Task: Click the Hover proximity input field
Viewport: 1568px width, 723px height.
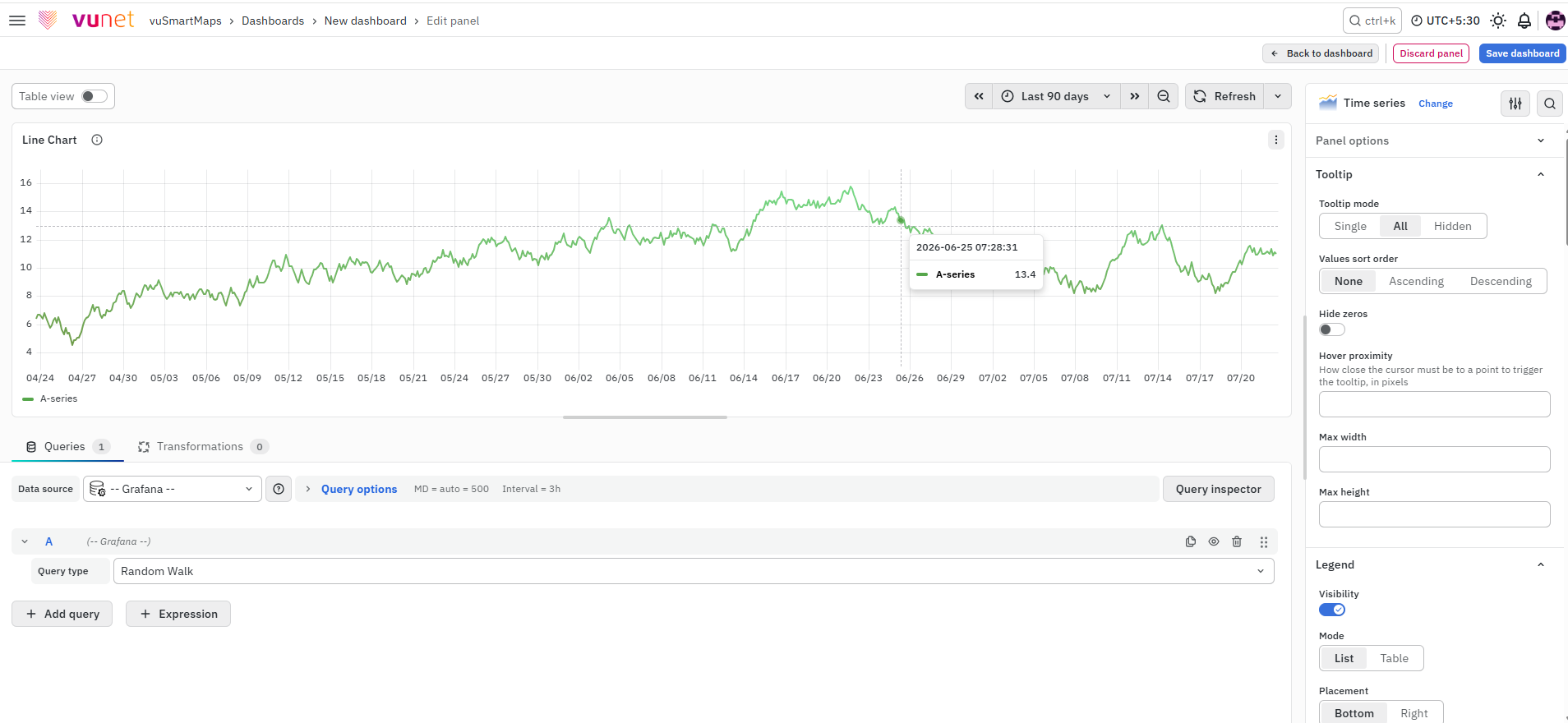Action: pos(1434,404)
